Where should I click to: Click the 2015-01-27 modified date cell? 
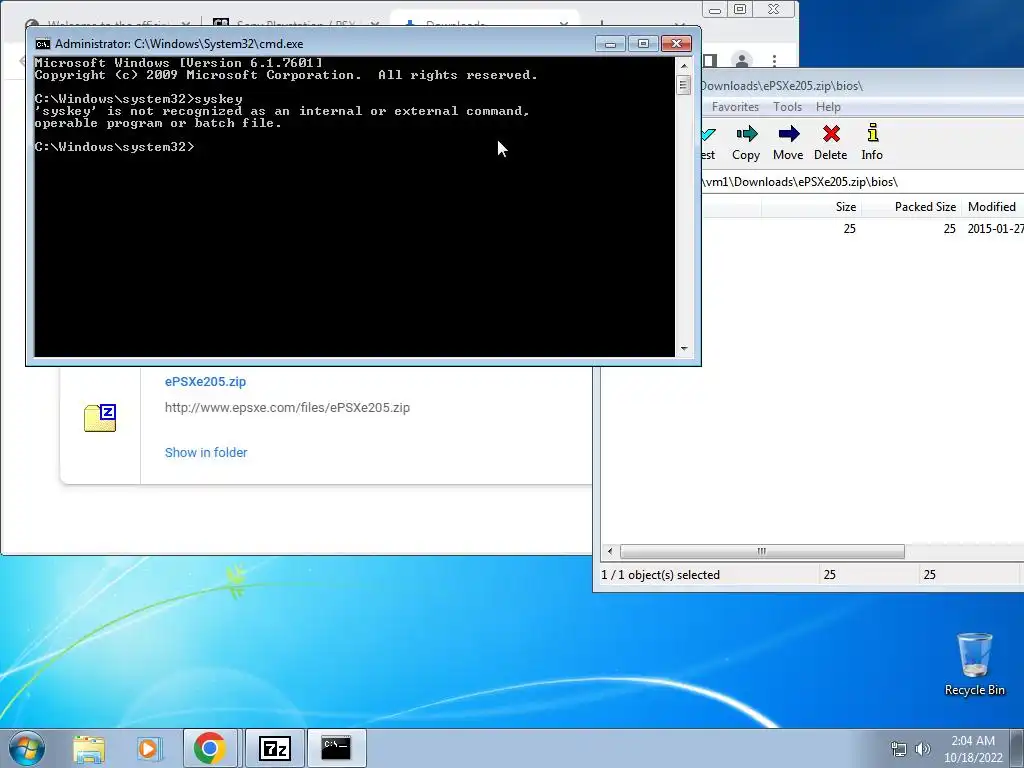coord(995,229)
